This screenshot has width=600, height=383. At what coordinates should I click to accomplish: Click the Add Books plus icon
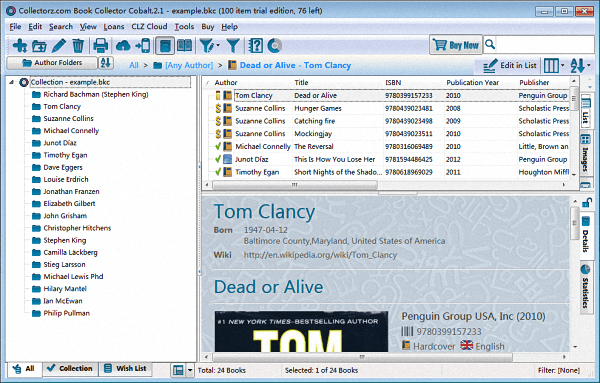20,46
